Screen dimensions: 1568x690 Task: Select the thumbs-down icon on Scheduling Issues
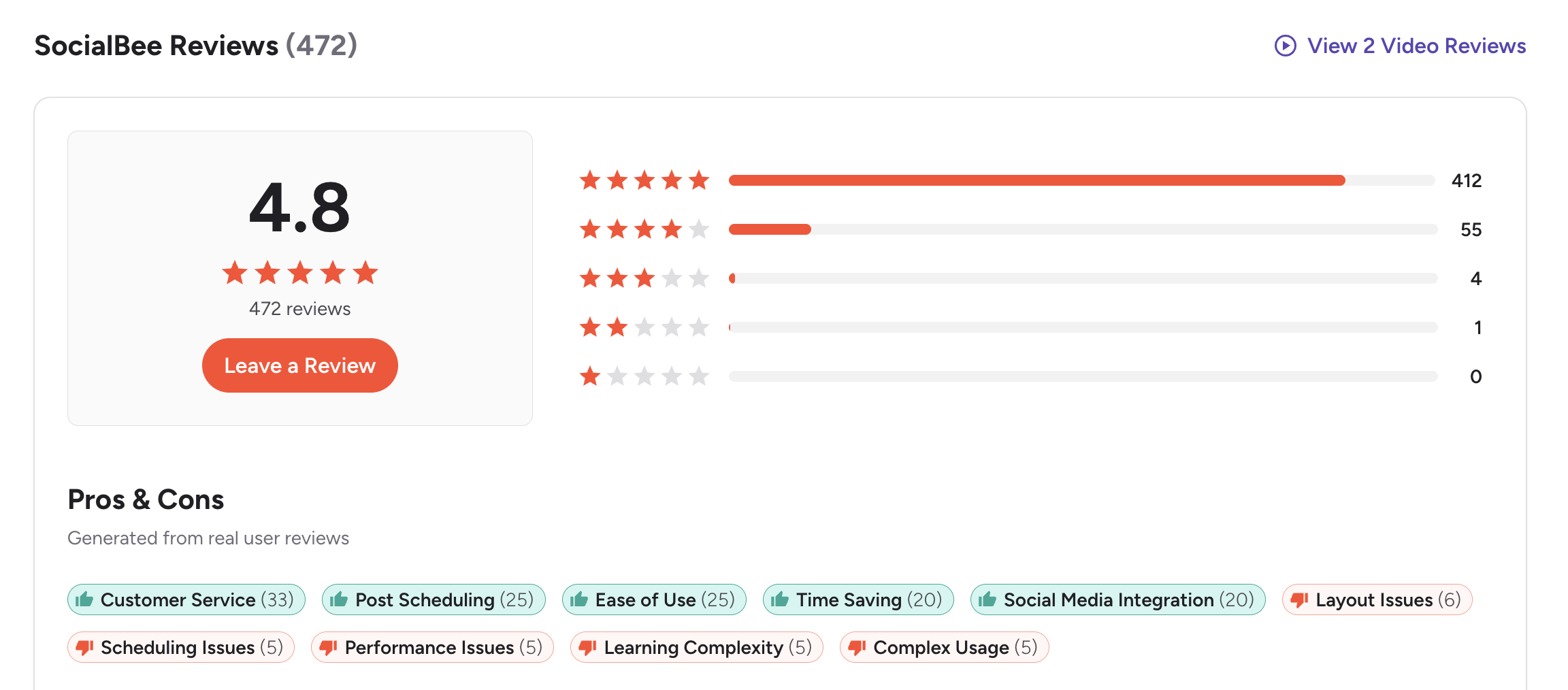[84, 647]
